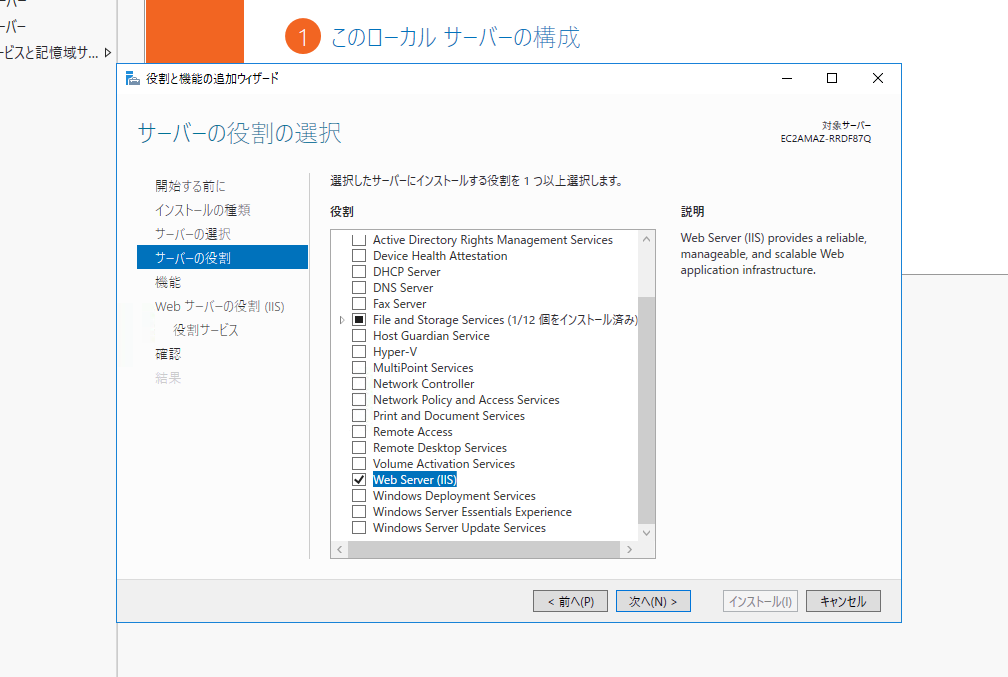Click the roles list scroll down arrow

[647, 533]
